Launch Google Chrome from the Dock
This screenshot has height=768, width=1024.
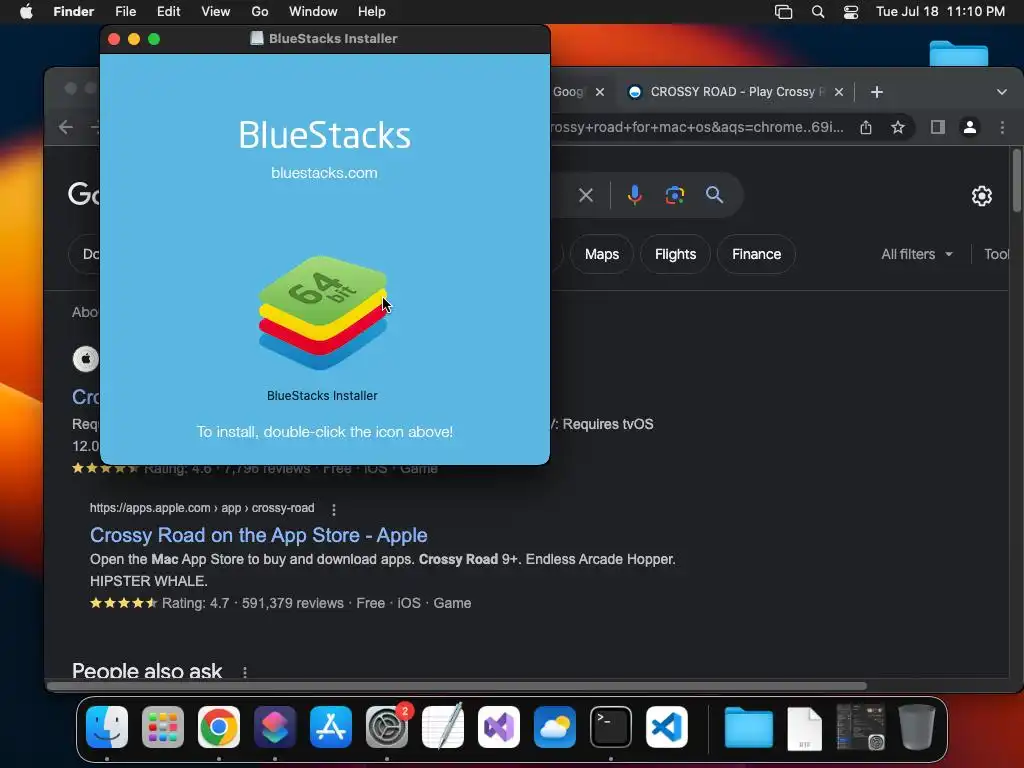pyautogui.click(x=219, y=726)
